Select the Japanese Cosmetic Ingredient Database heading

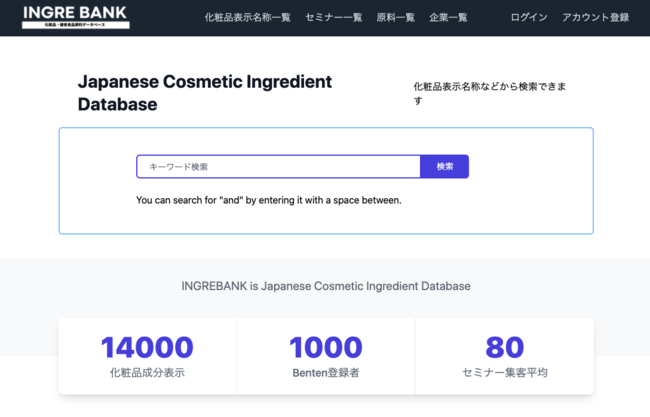[205, 93]
